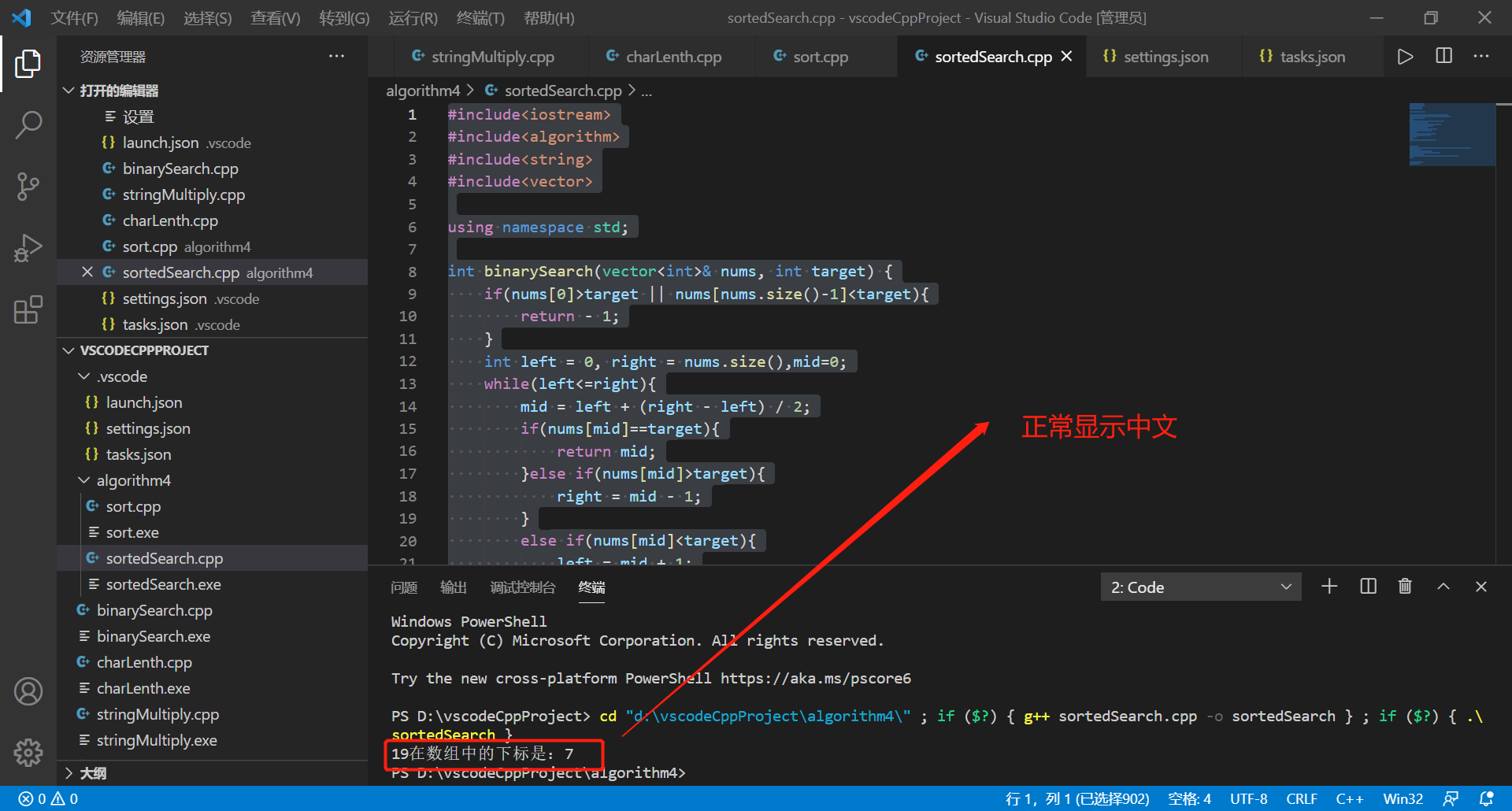
Task: Click 空格: 4 indentation setting
Action: (1189, 798)
